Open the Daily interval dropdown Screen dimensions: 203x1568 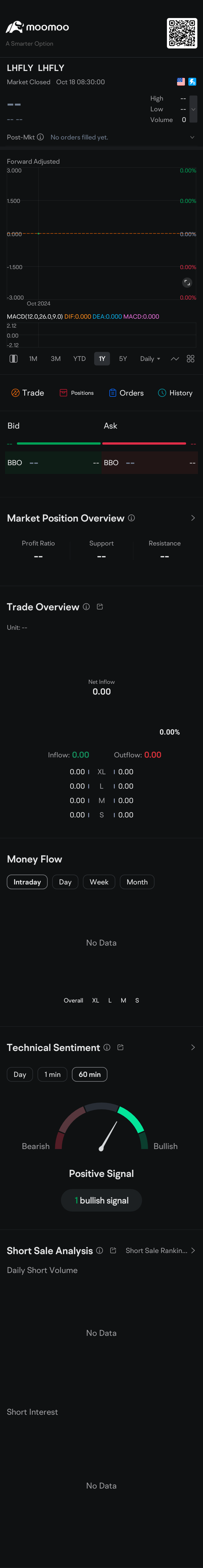[x=150, y=358]
